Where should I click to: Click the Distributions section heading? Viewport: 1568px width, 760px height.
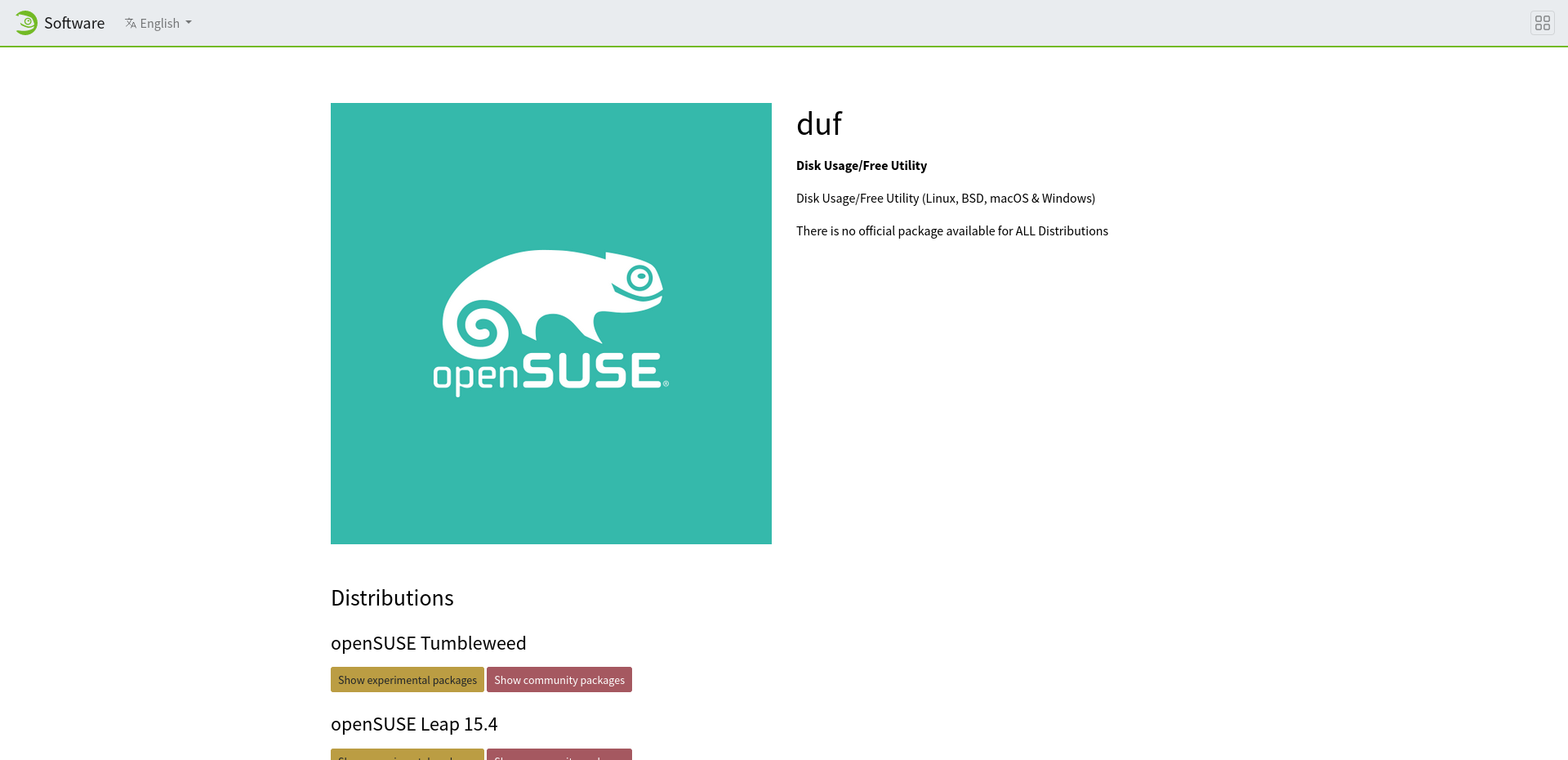[392, 598]
